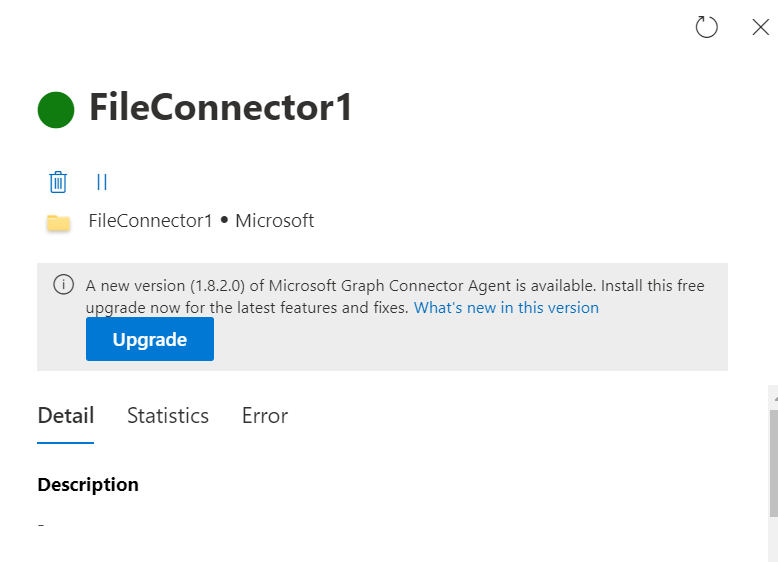Click the new version notification message text
This screenshot has height=562, width=778.
[x=395, y=286]
